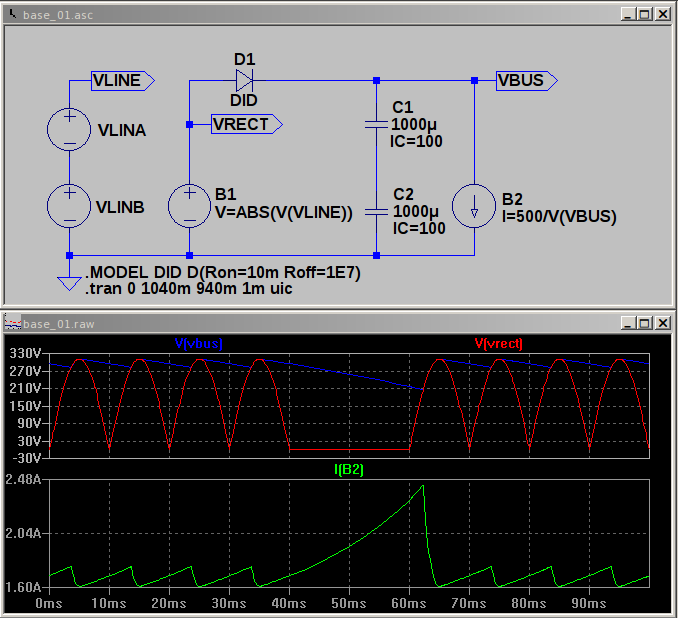This screenshot has width=678, height=618.
Task: Click the DID model name under D1
Action: 244,100
